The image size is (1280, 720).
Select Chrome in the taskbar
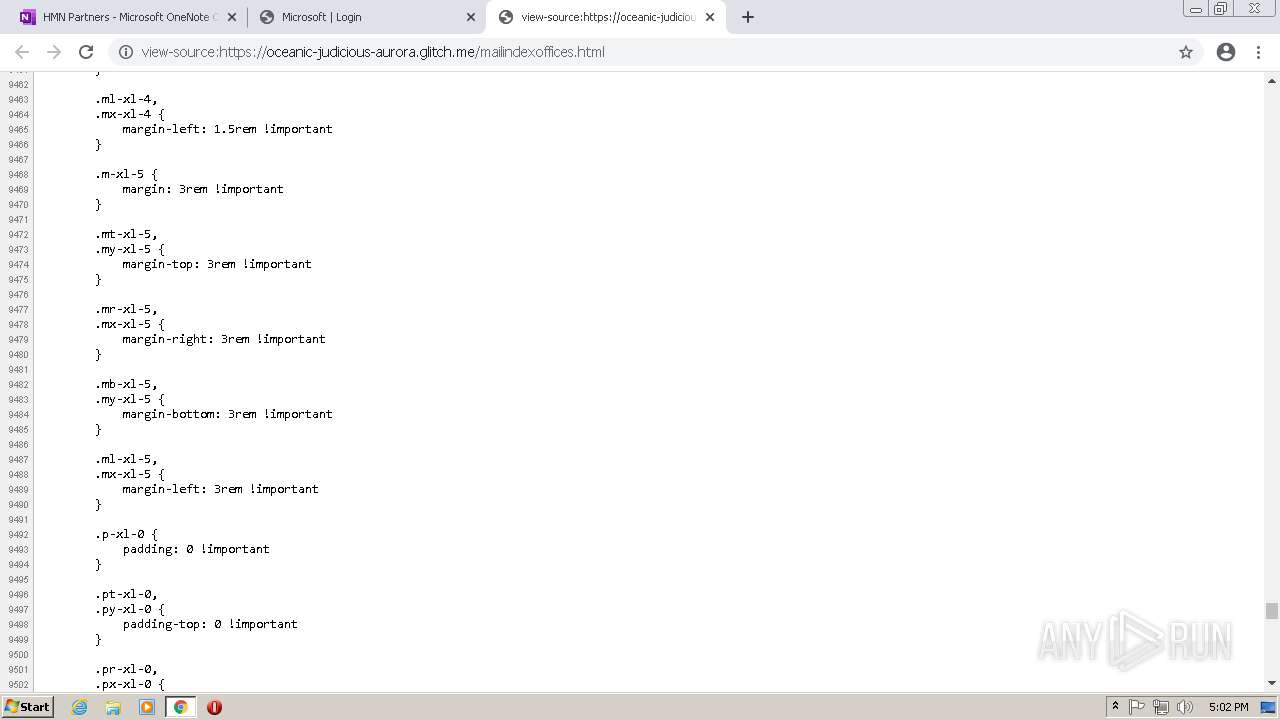tap(180, 707)
